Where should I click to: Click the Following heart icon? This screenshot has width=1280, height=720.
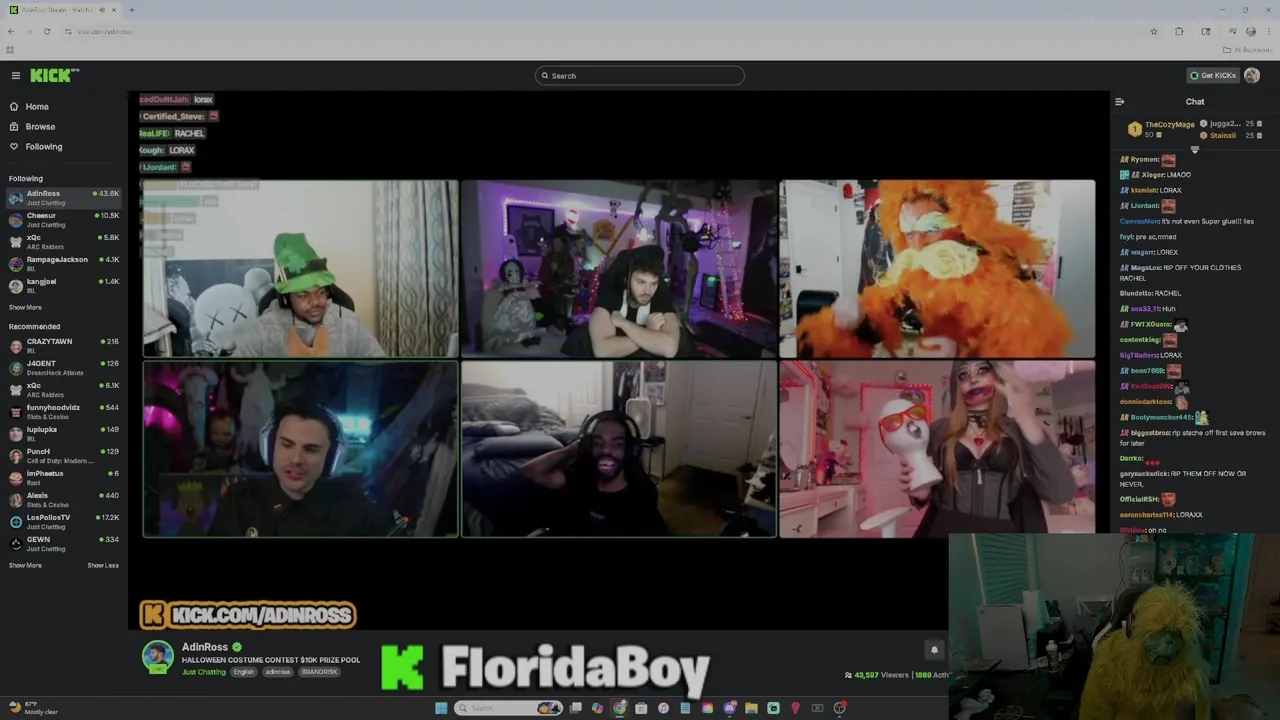pos(14,147)
